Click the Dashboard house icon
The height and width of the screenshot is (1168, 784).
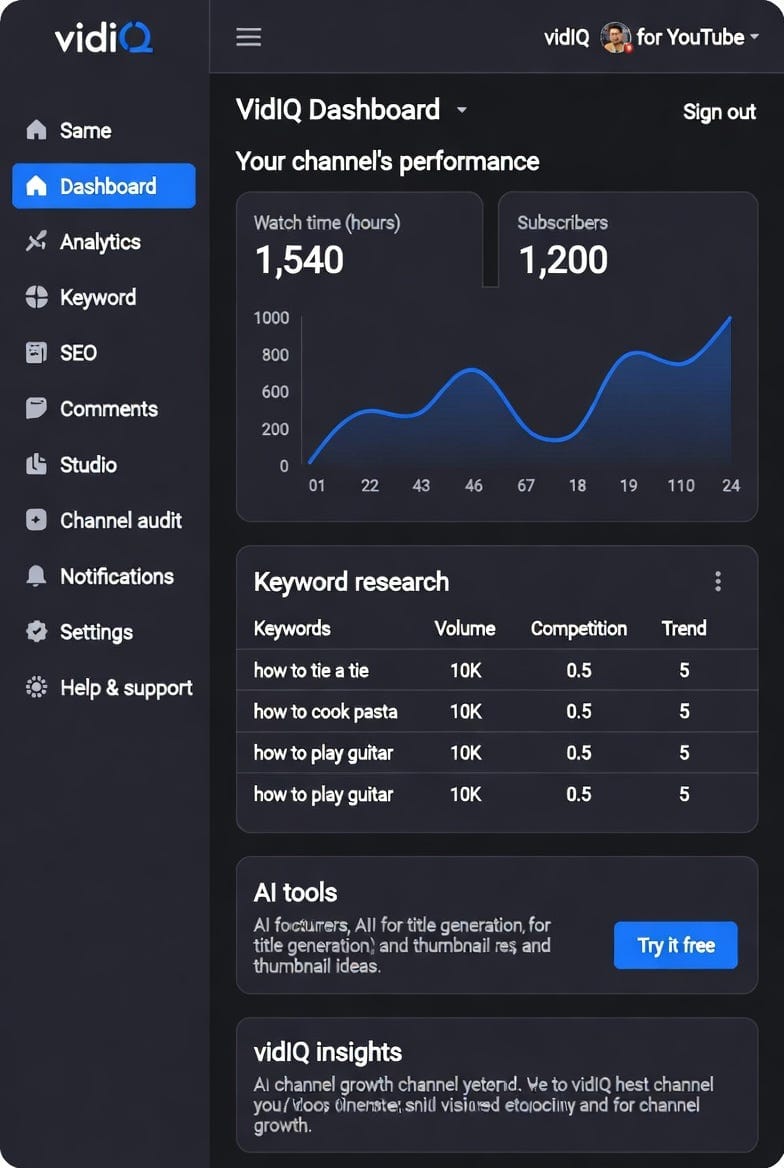(x=36, y=186)
